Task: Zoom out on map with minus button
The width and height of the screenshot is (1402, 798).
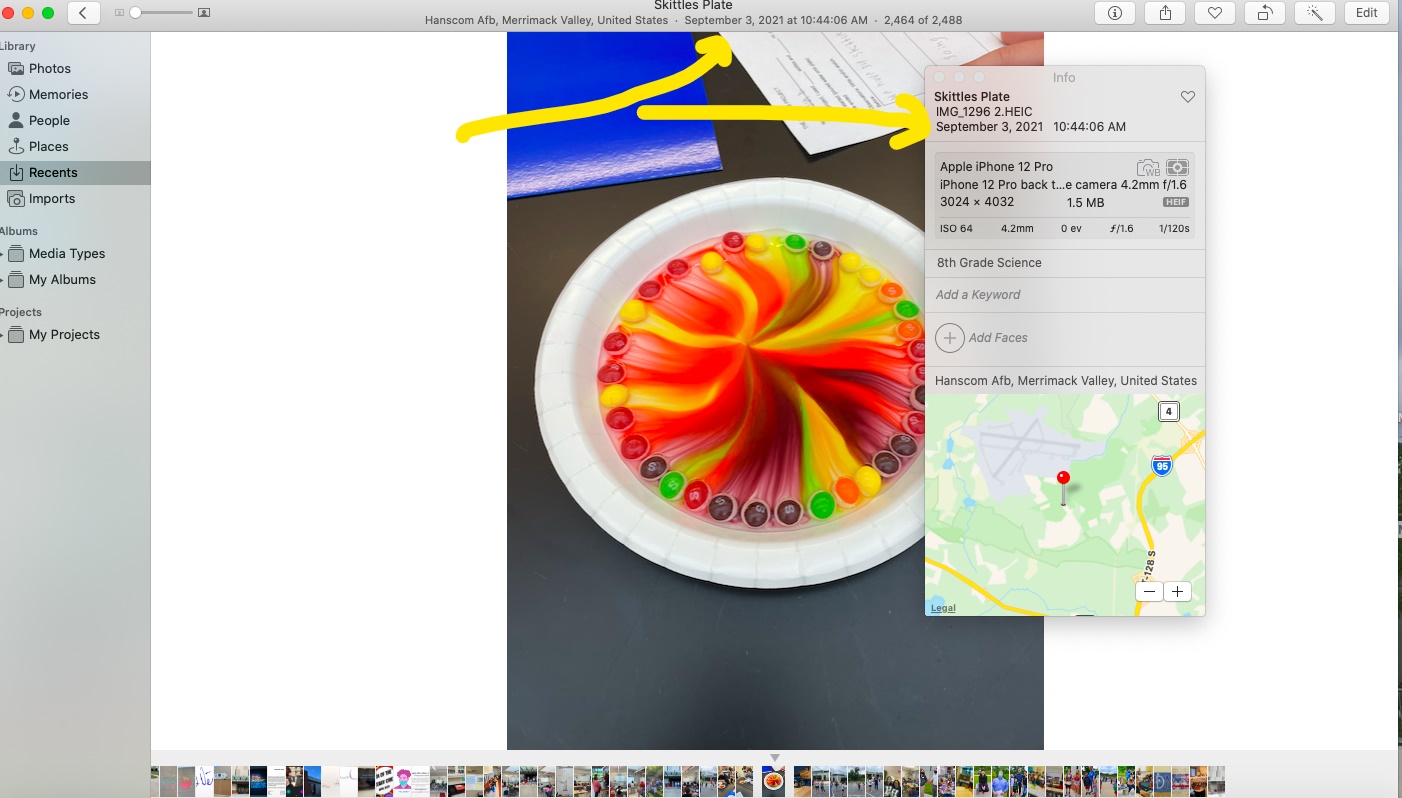Action: click(x=1150, y=591)
